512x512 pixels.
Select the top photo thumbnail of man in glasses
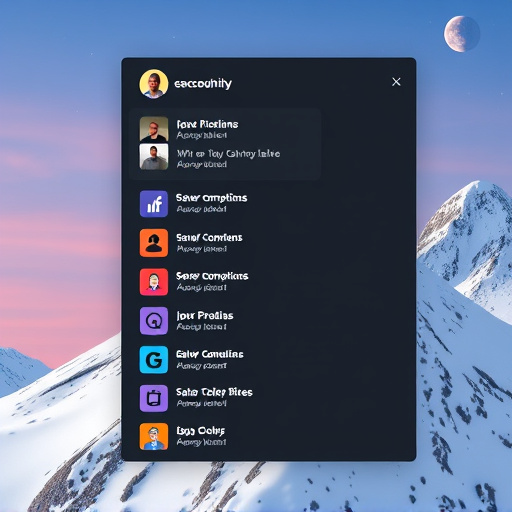[x=154, y=129]
